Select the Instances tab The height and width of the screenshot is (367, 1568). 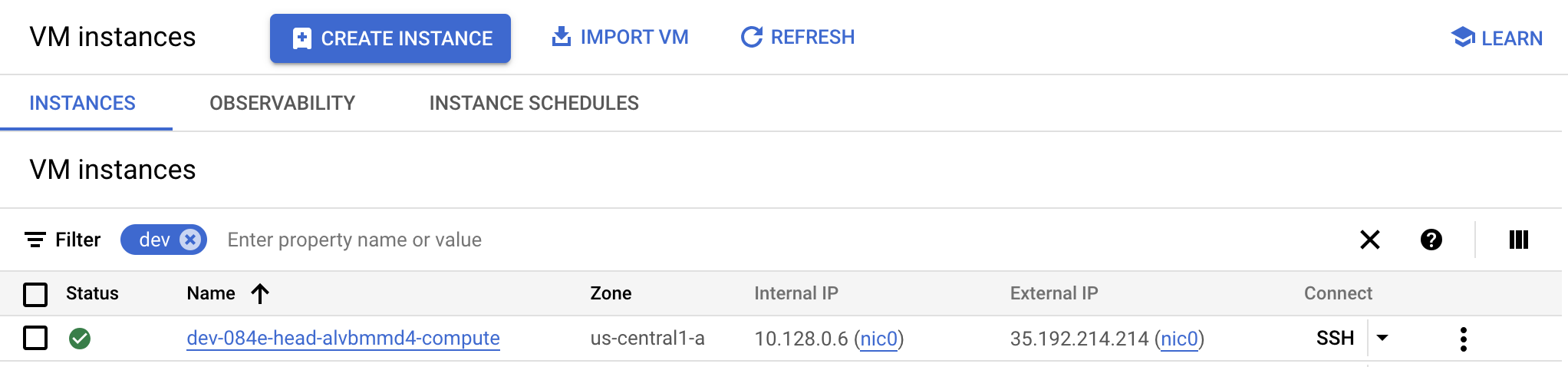coord(82,103)
